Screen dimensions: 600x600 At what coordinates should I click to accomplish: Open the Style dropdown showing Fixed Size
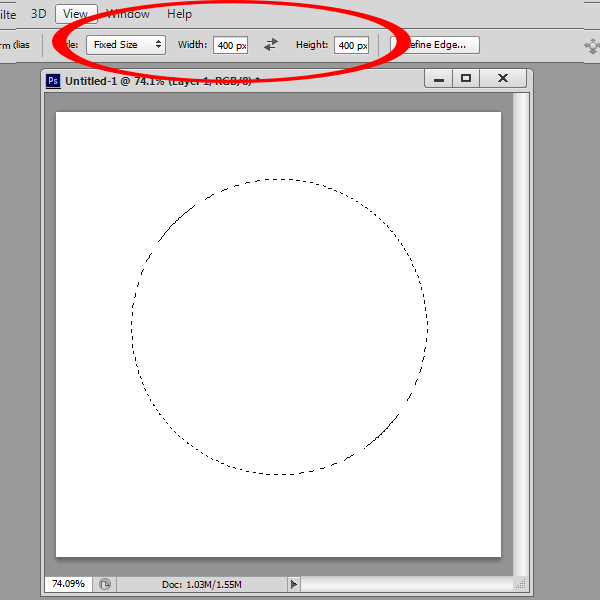coord(126,45)
